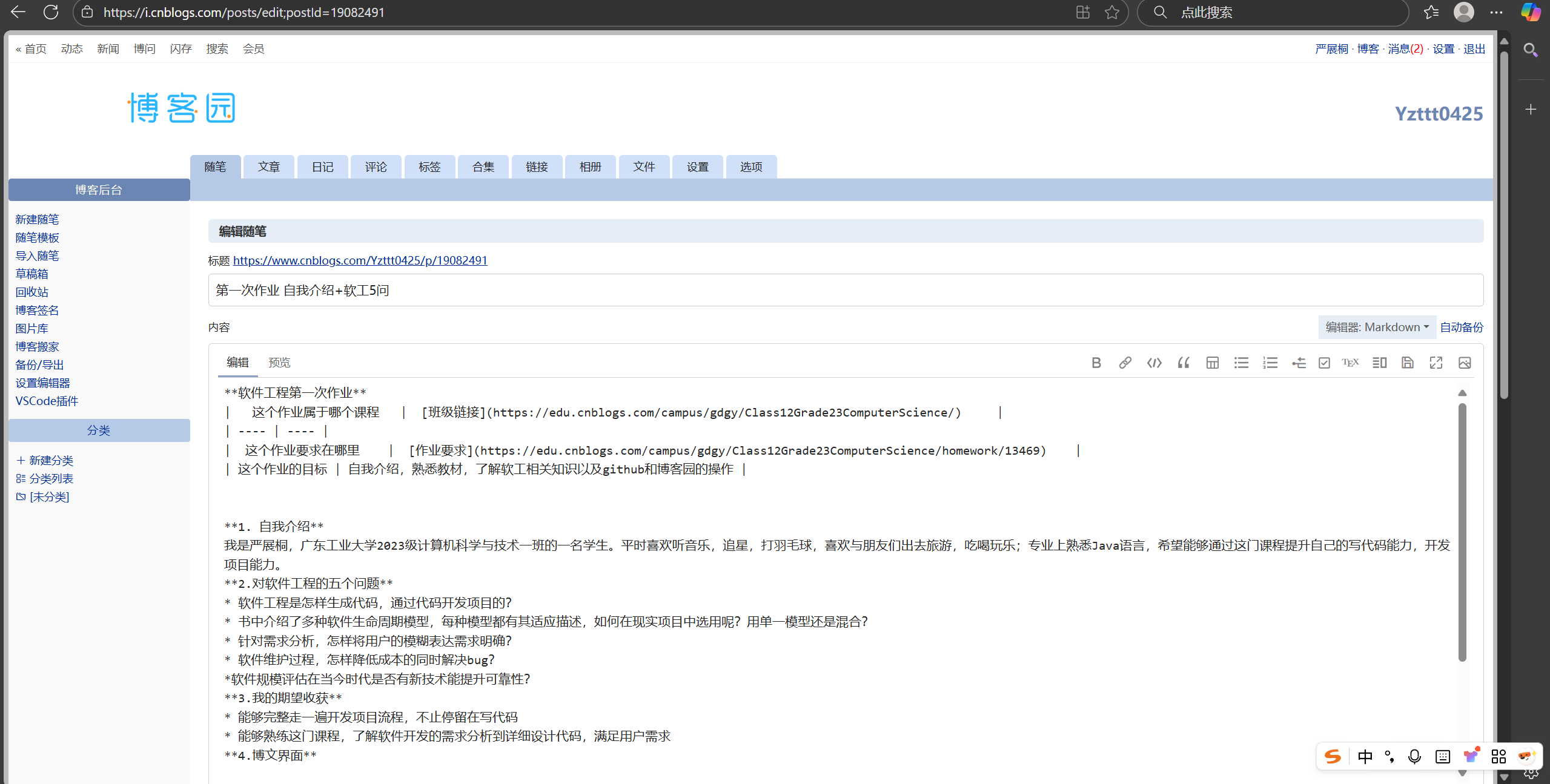The width and height of the screenshot is (1550, 784).
Task: Insert a code block via the code icon
Action: coord(1154,363)
